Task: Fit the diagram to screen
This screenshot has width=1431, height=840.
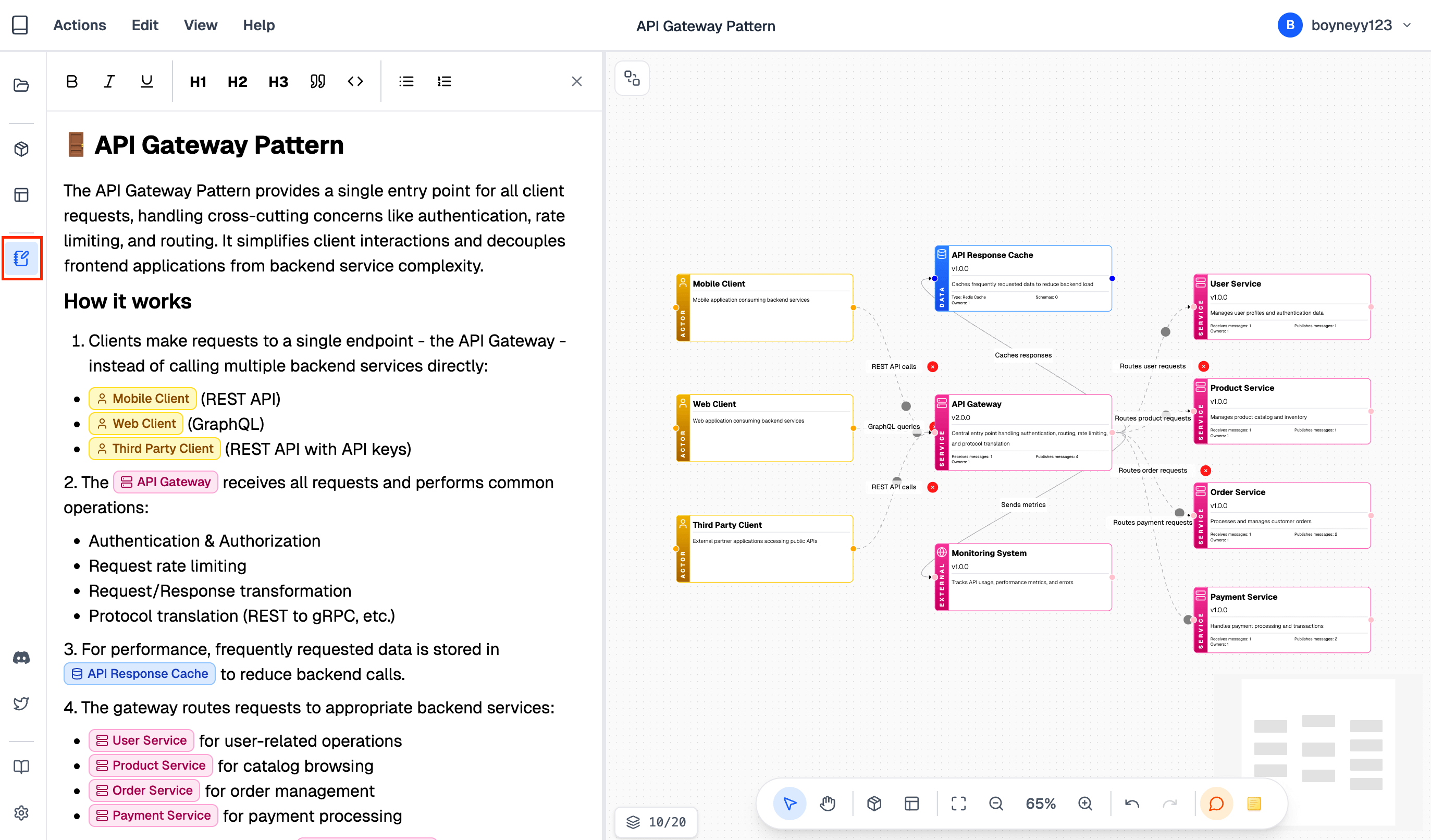Action: point(958,803)
